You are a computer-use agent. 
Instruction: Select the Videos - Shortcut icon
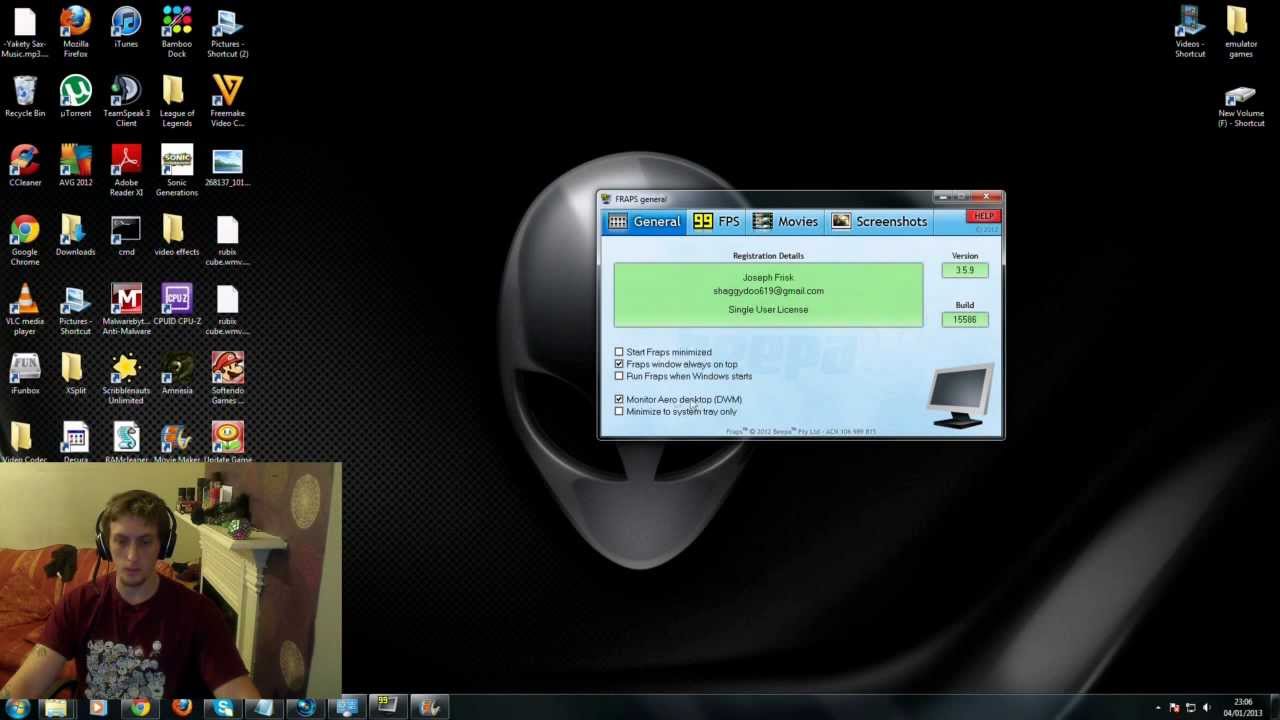[1190, 32]
